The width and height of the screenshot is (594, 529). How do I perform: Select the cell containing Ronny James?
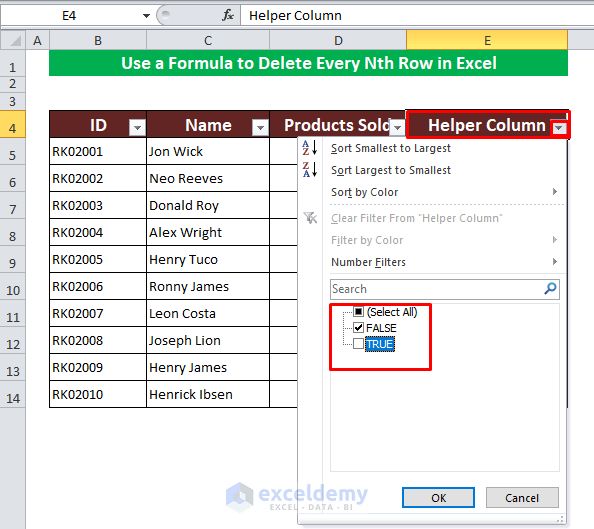tap(208, 286)
